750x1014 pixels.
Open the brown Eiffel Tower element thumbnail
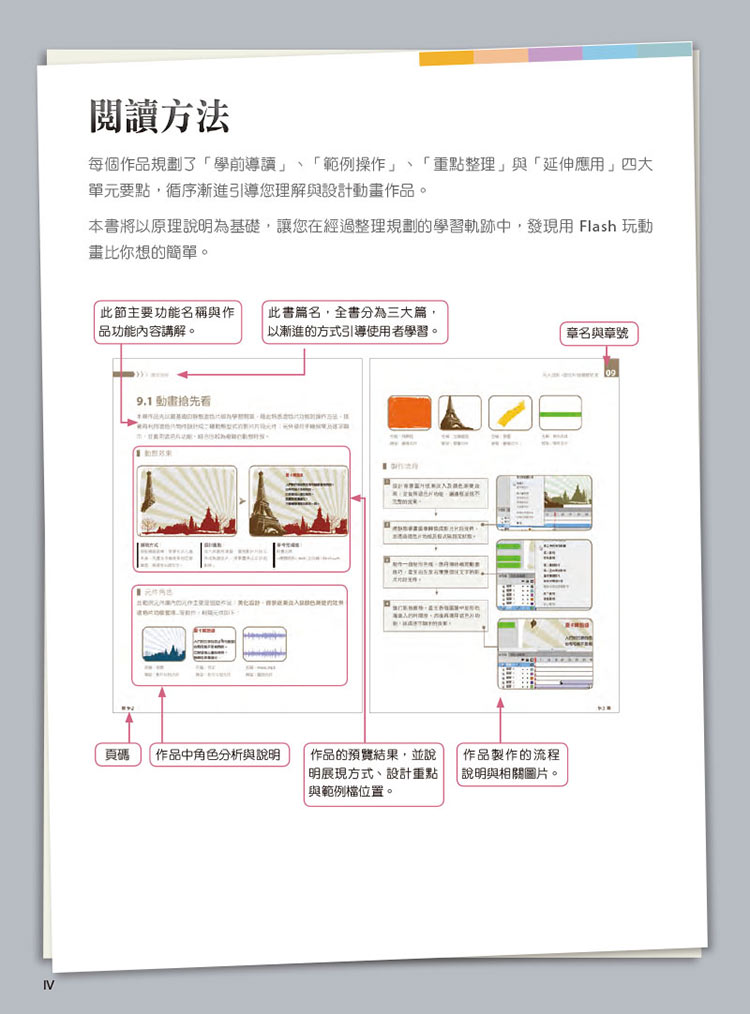click(x=460, y=413)
